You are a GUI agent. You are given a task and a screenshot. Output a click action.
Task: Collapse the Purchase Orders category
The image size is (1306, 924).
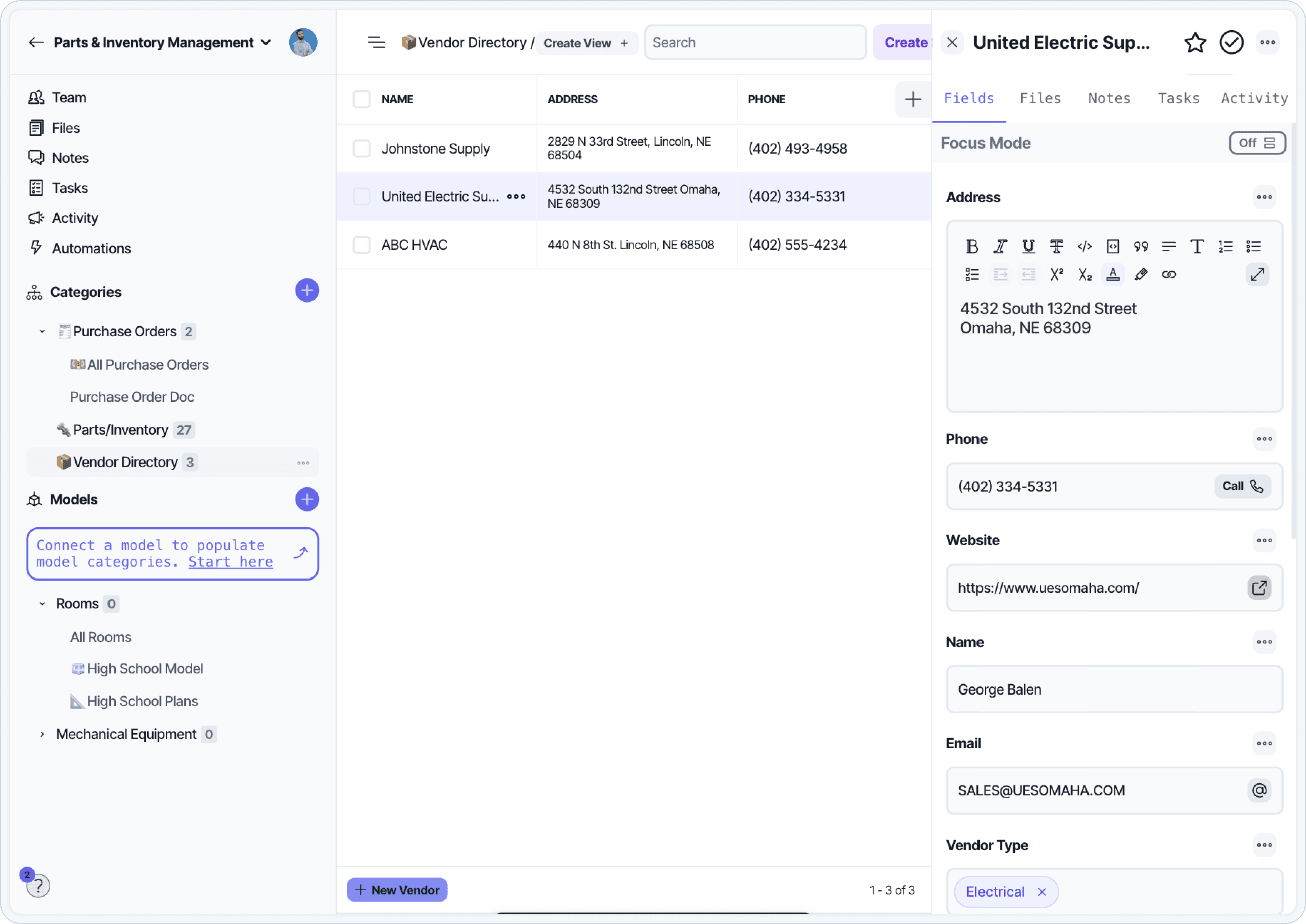point(42,332)
